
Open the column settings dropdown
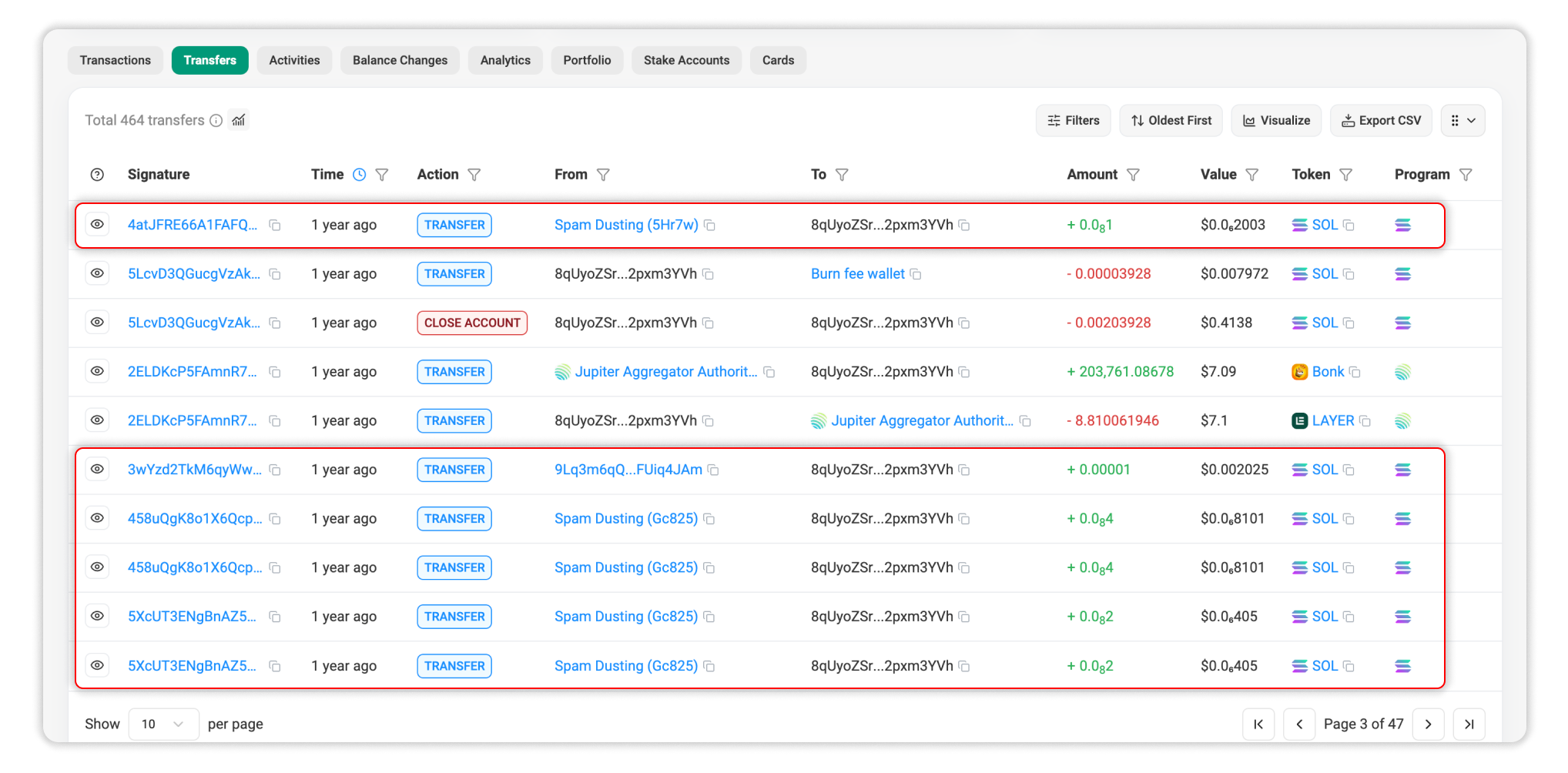point(1462,120)
